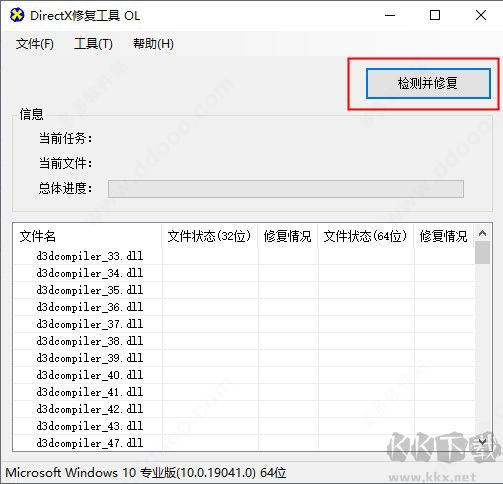Click the 文件名 column header
503x484 pixels.
(87, 236)
